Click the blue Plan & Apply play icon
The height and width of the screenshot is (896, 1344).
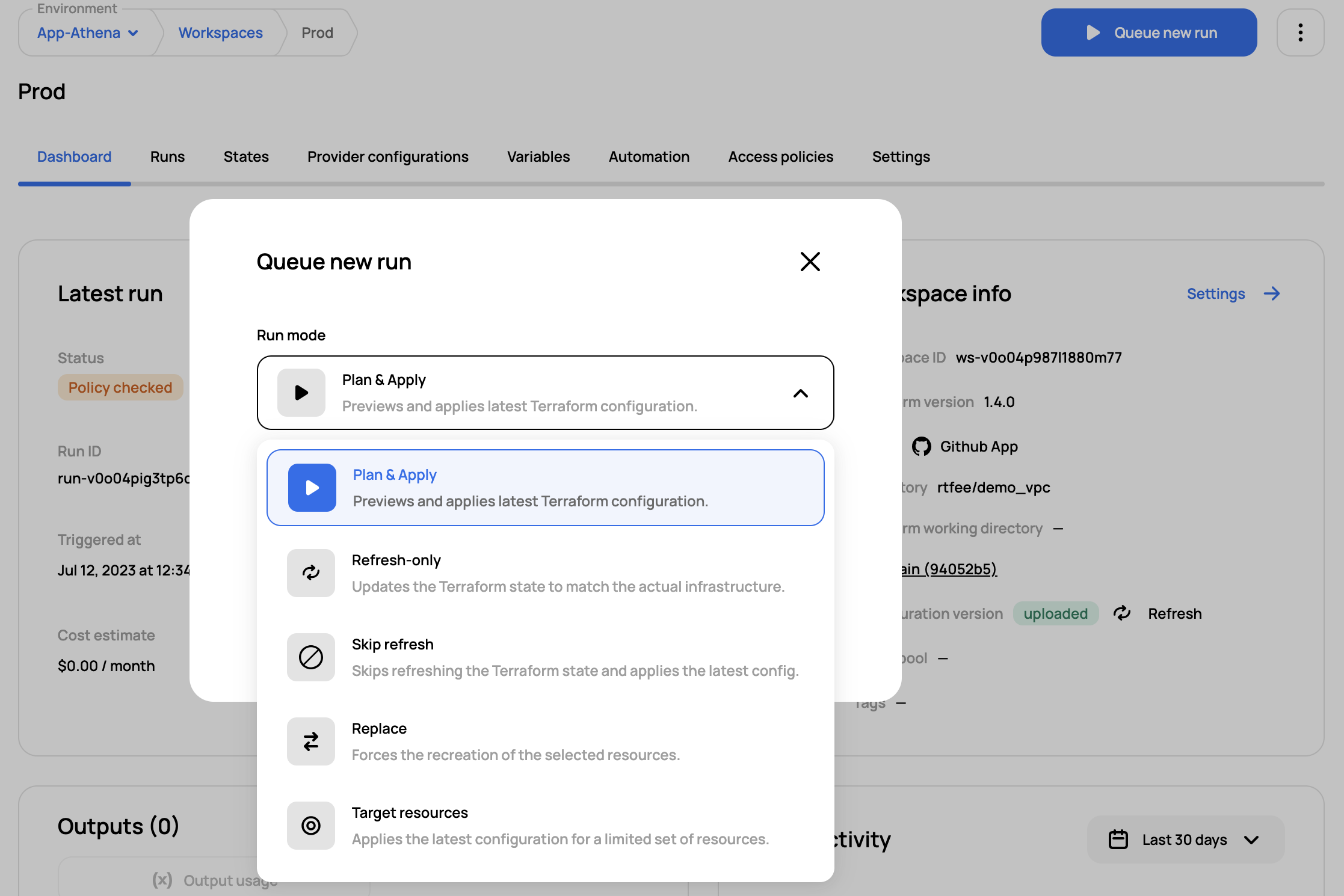coord(312,487)
